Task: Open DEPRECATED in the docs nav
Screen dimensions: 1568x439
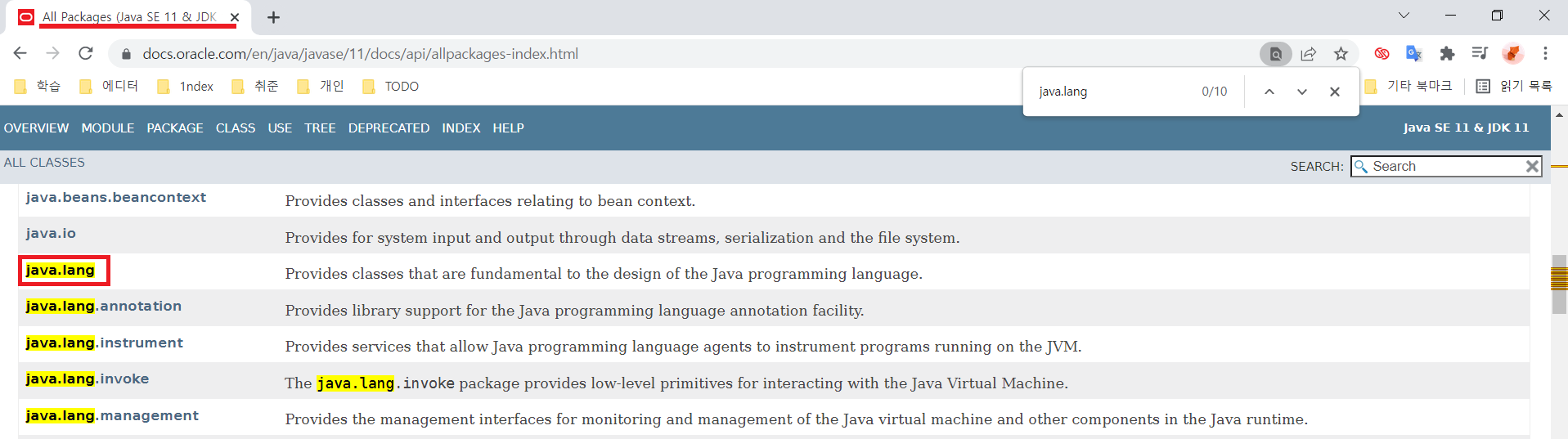Action: pos(389,128)
